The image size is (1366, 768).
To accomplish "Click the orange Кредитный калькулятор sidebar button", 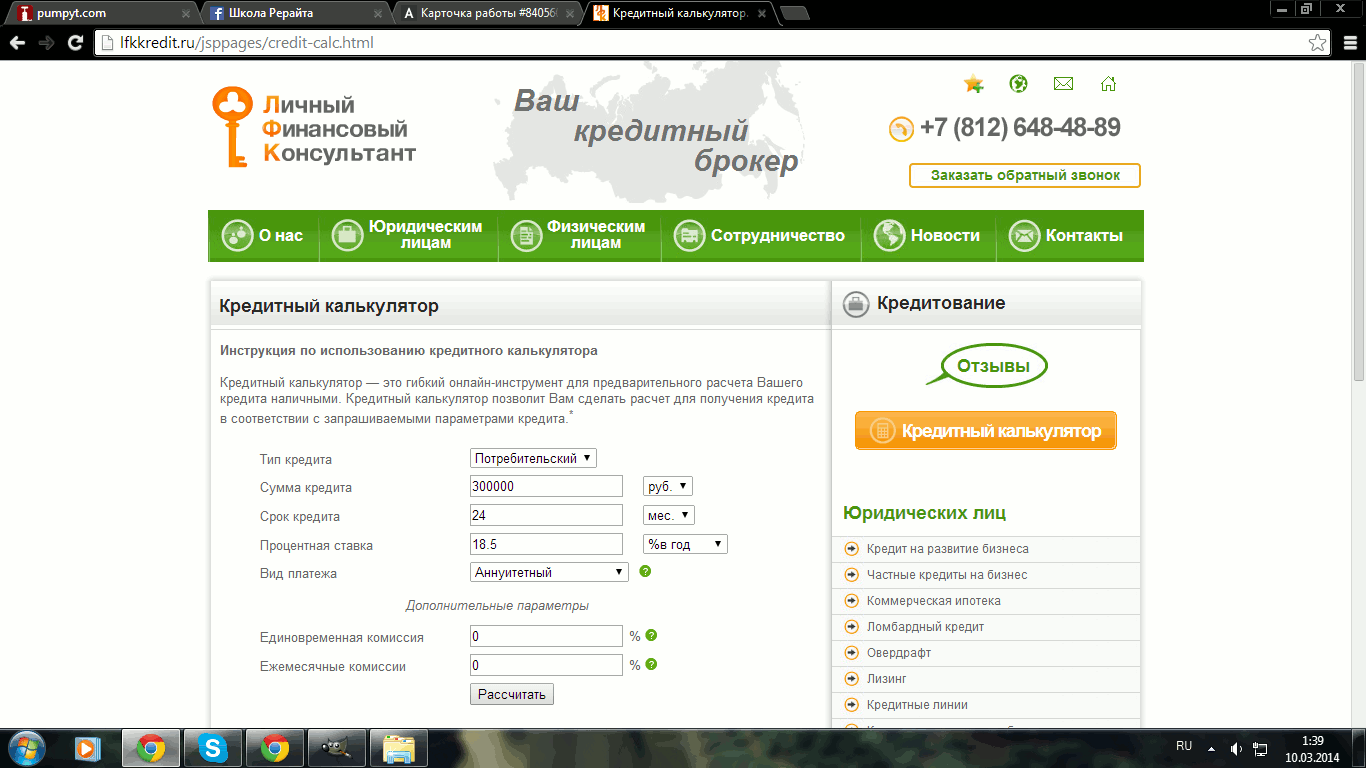I will [x=986, y=431].
